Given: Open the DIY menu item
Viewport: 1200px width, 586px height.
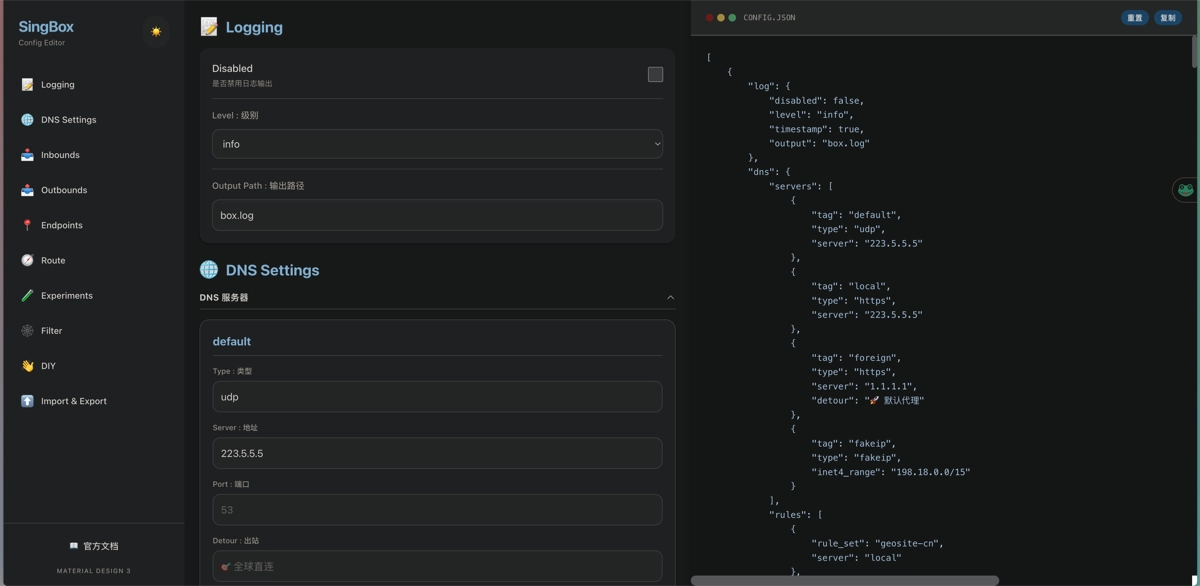Looking at the screenshot, I should click(48, 366).
